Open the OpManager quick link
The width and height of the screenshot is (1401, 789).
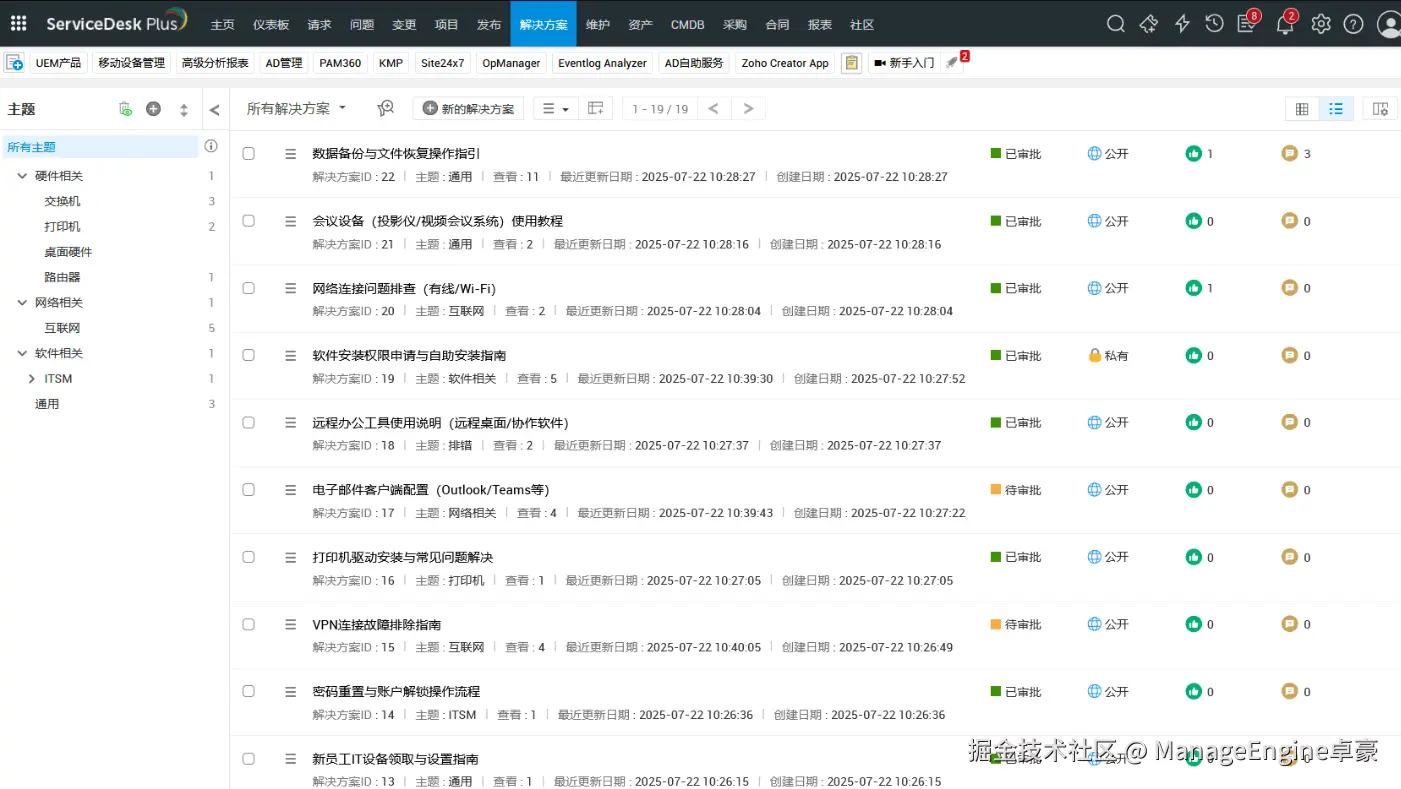511,63
